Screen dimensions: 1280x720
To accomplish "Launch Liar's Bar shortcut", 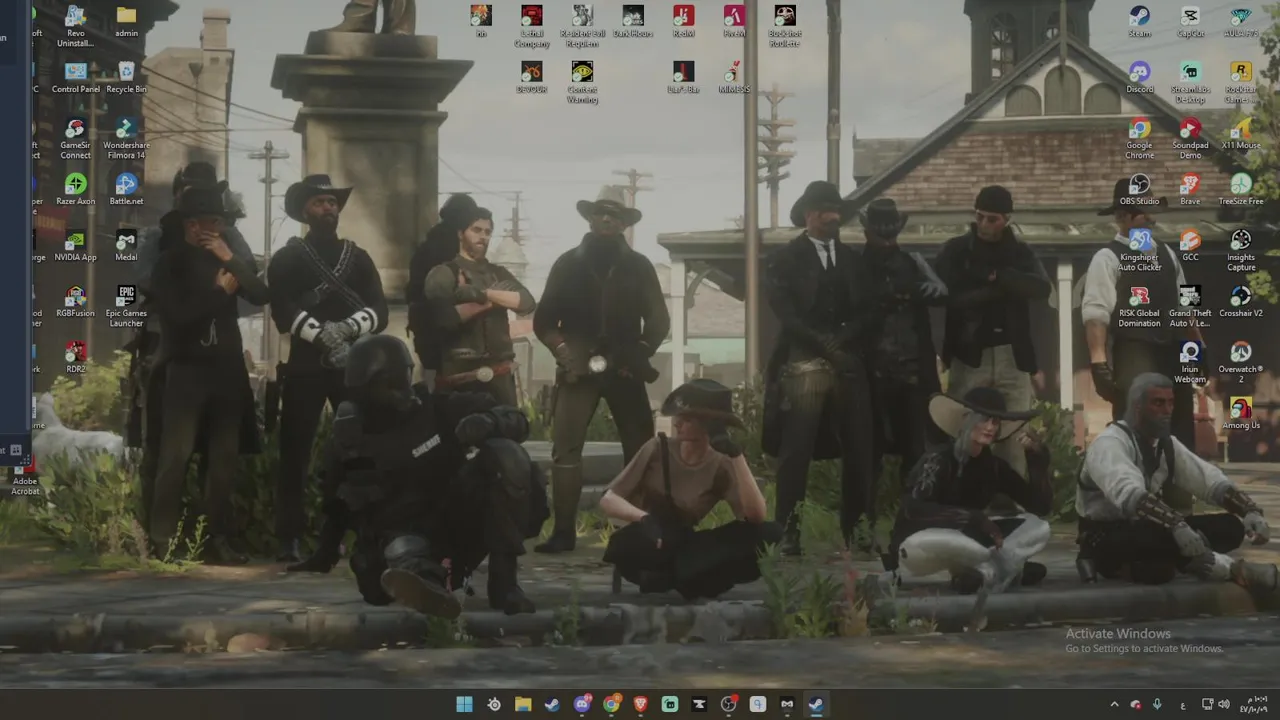I will point(683,78).
